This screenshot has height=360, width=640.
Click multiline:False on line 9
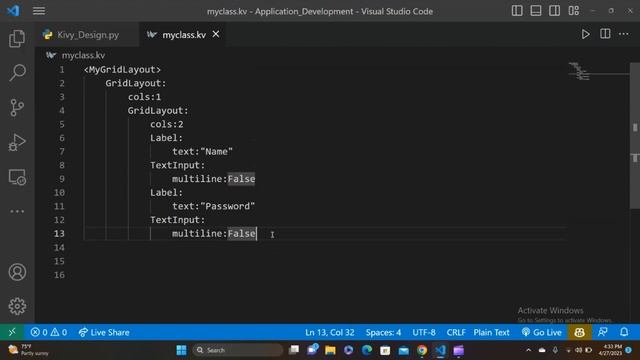tap(213, 179)
